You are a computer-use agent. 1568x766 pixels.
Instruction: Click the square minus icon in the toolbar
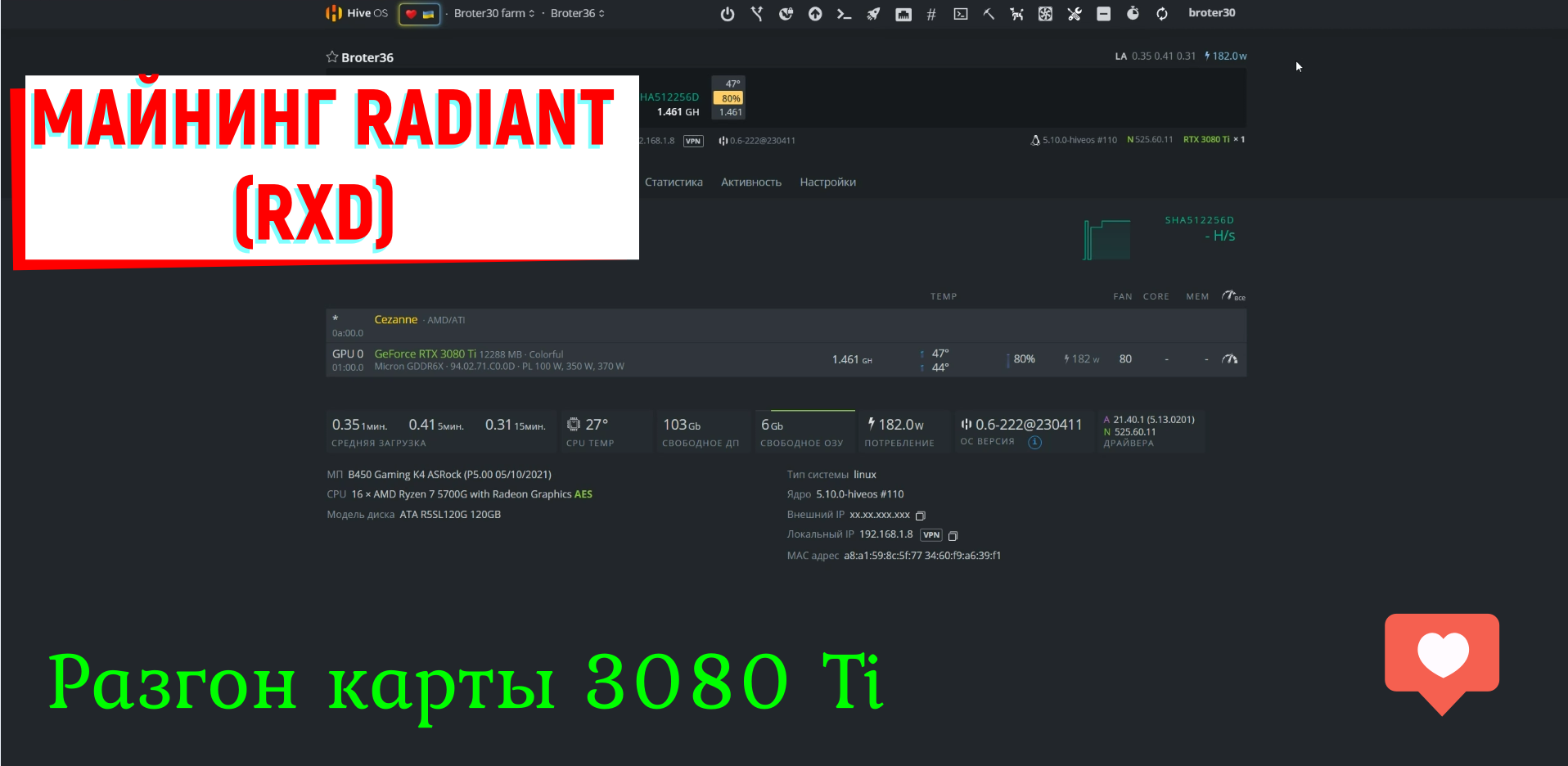1103,14
